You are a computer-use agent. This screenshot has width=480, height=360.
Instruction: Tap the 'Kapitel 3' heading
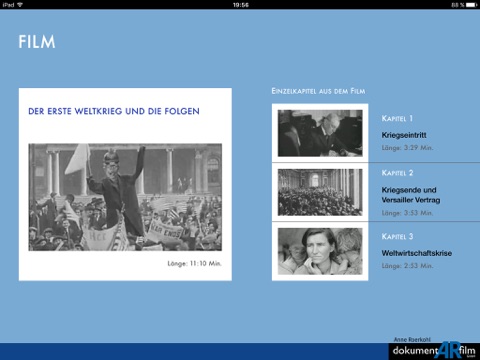[397, 236]
